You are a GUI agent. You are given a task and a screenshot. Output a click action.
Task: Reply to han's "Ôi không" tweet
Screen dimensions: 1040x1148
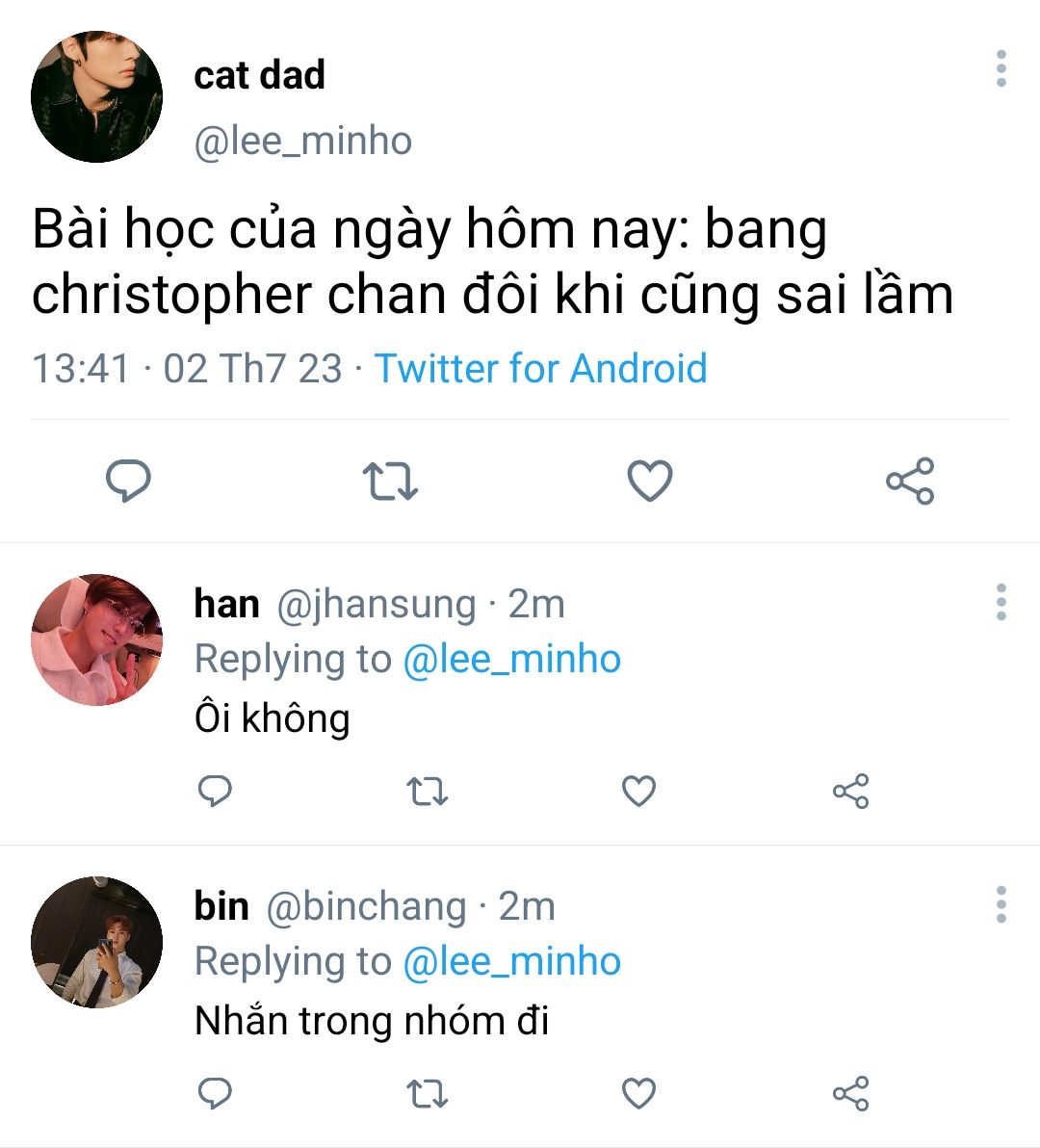coord(215,791)
